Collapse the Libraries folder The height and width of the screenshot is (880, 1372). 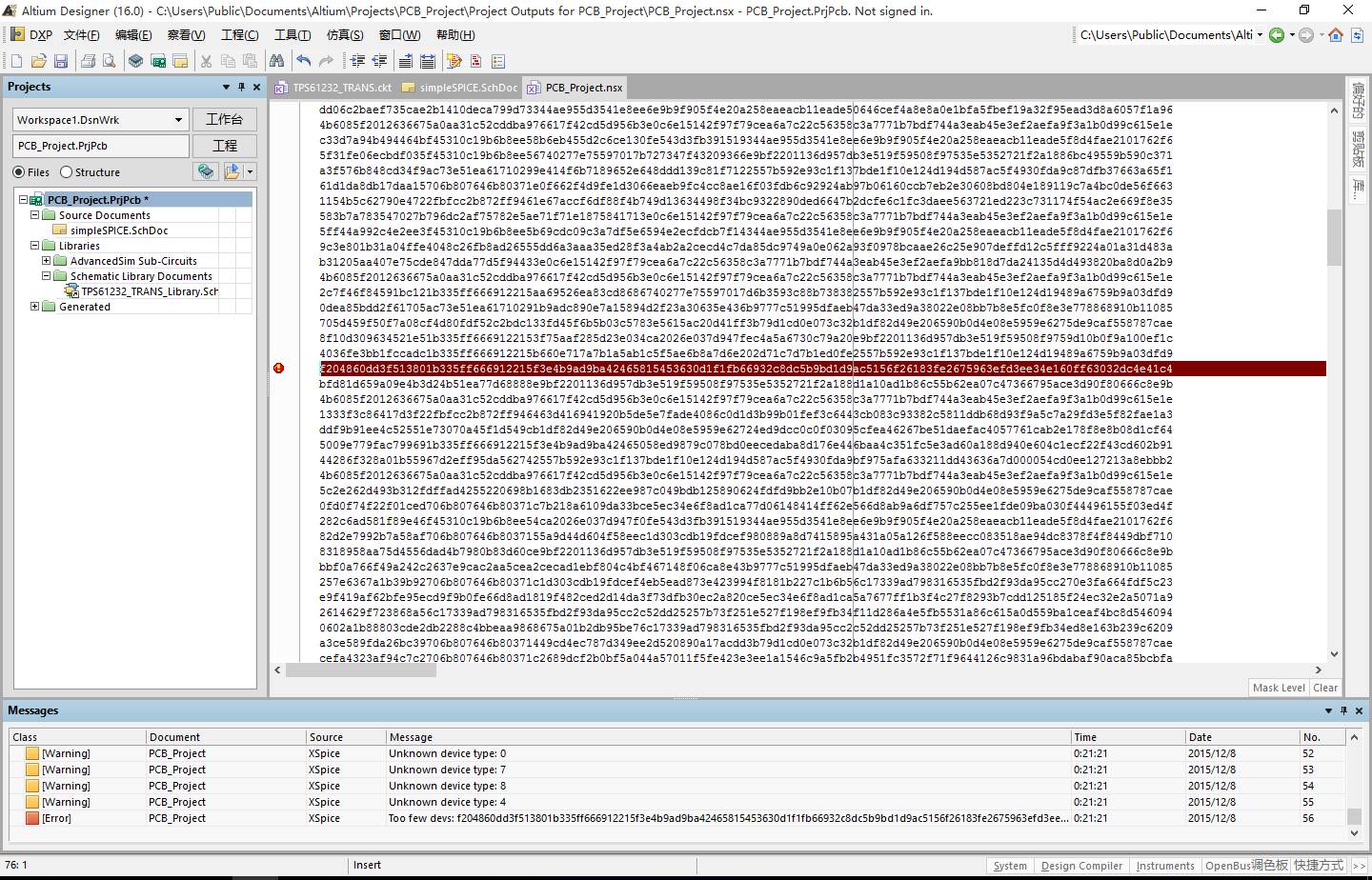point(35,246)
